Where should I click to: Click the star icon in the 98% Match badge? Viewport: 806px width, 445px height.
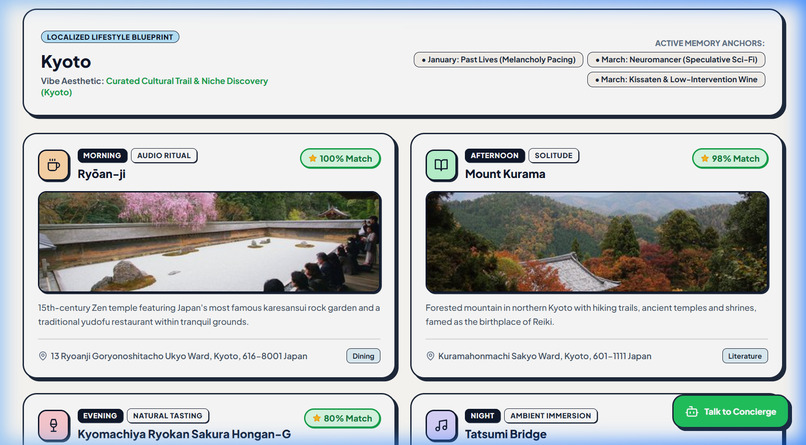tap(704, 158)
